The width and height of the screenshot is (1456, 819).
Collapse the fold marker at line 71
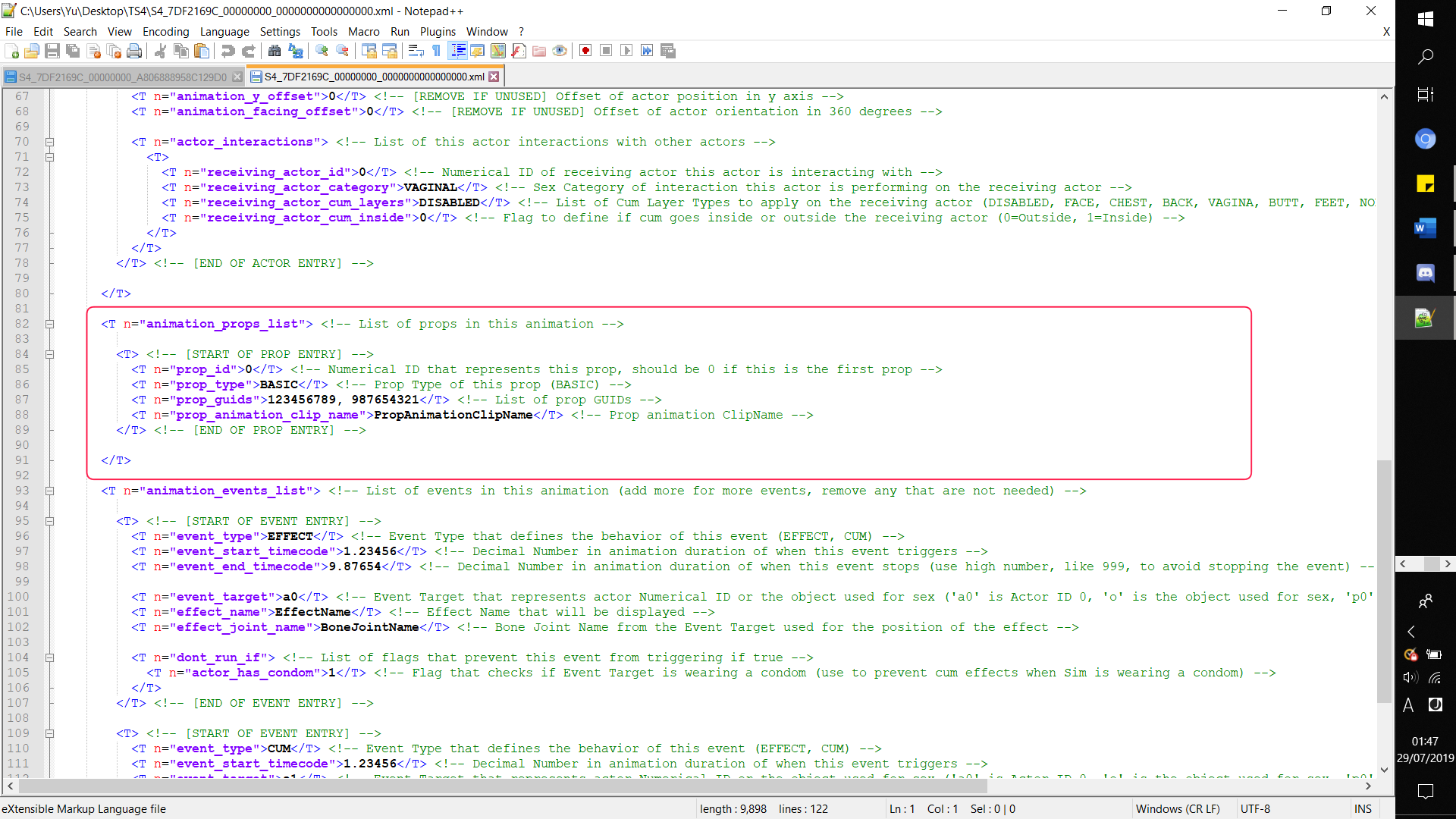pyautogui.click(x=49, y=157)
